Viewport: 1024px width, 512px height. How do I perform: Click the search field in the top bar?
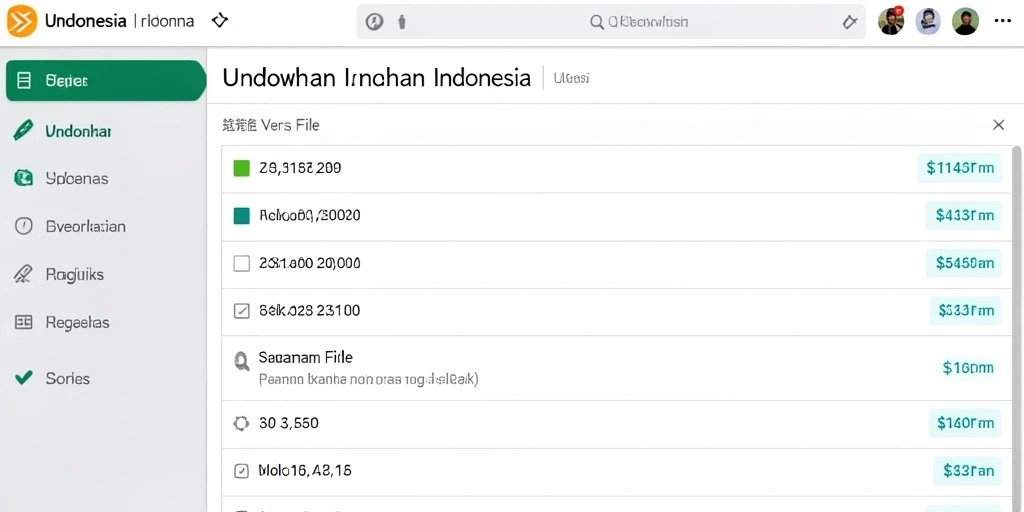click(611, 22)
